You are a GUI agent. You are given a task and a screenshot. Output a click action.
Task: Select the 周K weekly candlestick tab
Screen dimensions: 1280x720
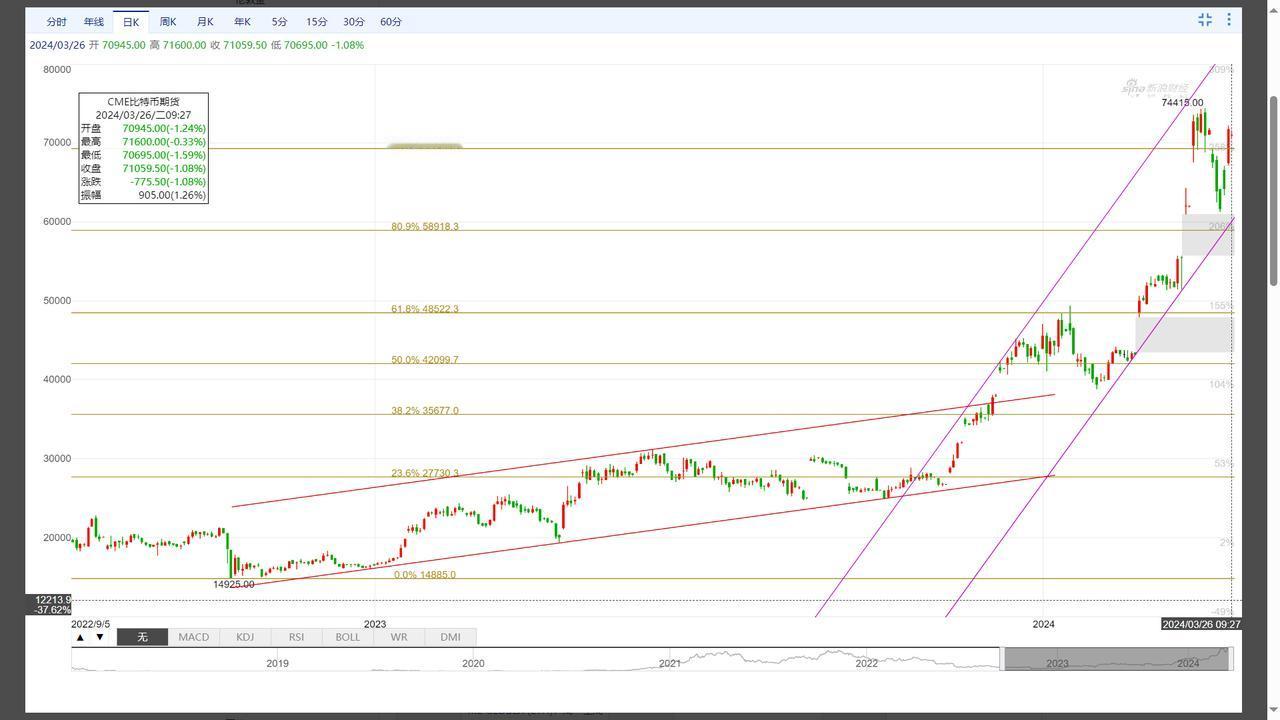click(168, 21)
